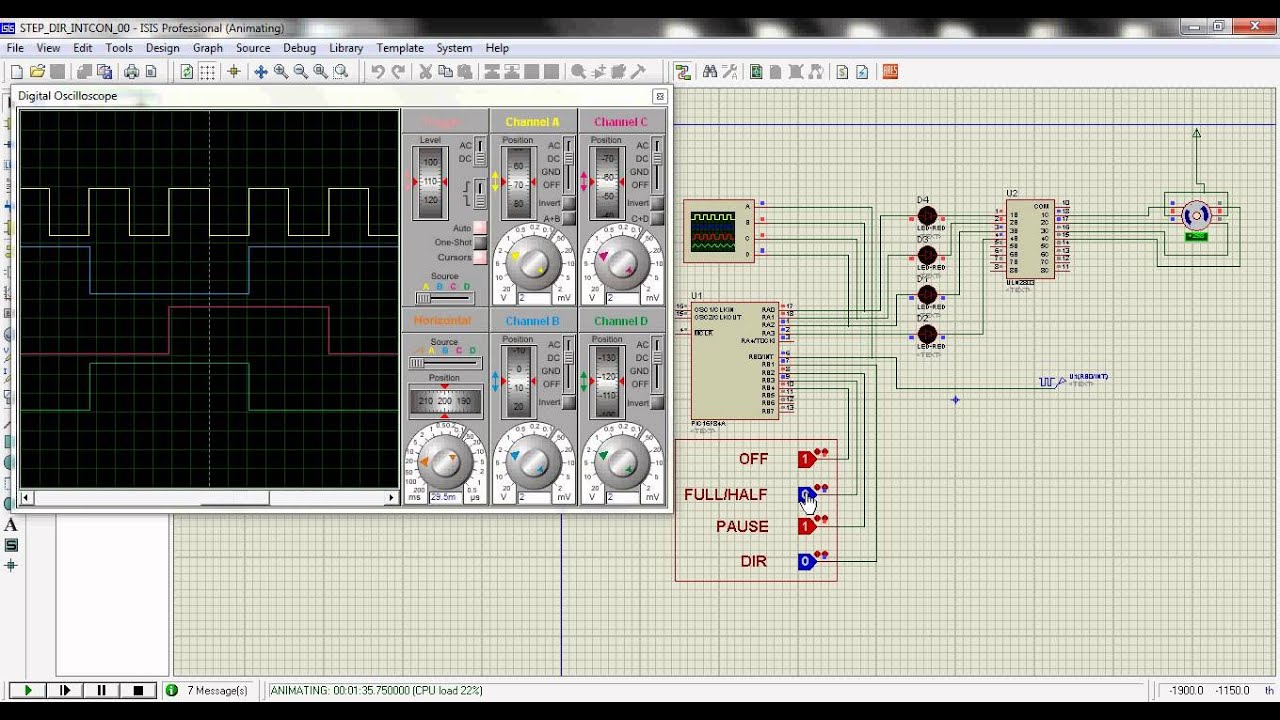Click the Print icon in toolbar
The width and height of the screenshot is (1280, 720).
(131, 71)
